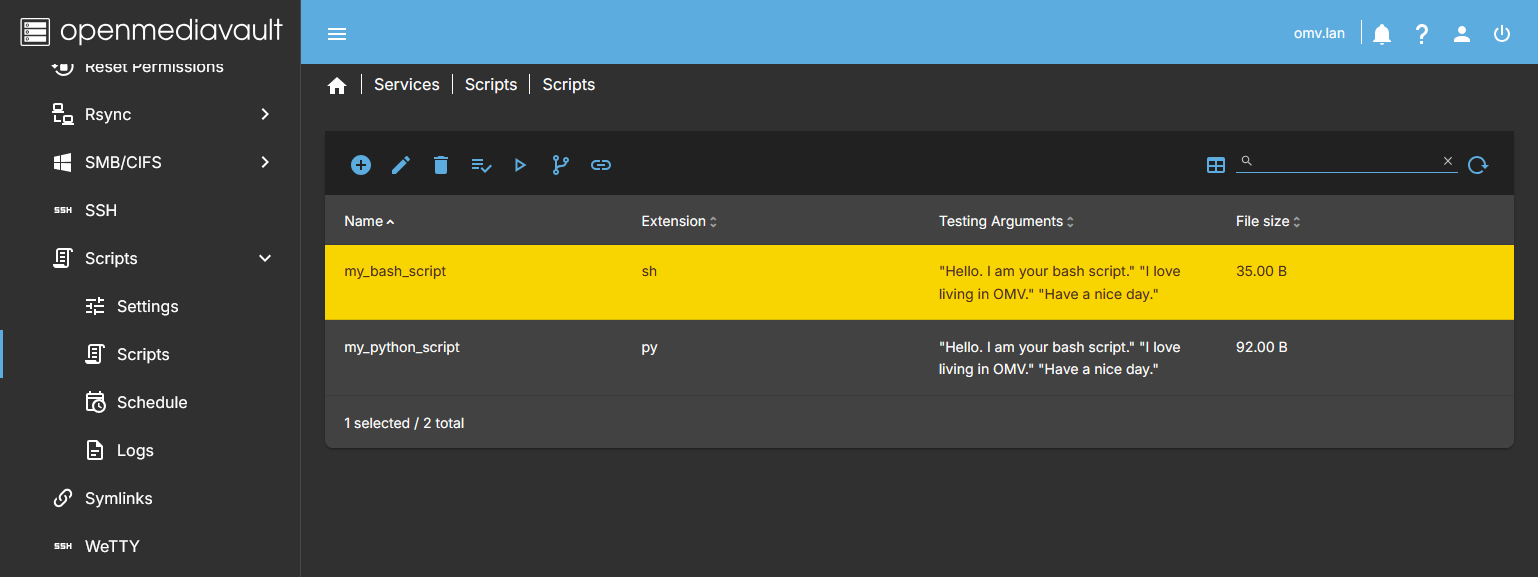Open the table column chooser icon
Screen dimensions: 1538x577
click(x=1216, y=165)
